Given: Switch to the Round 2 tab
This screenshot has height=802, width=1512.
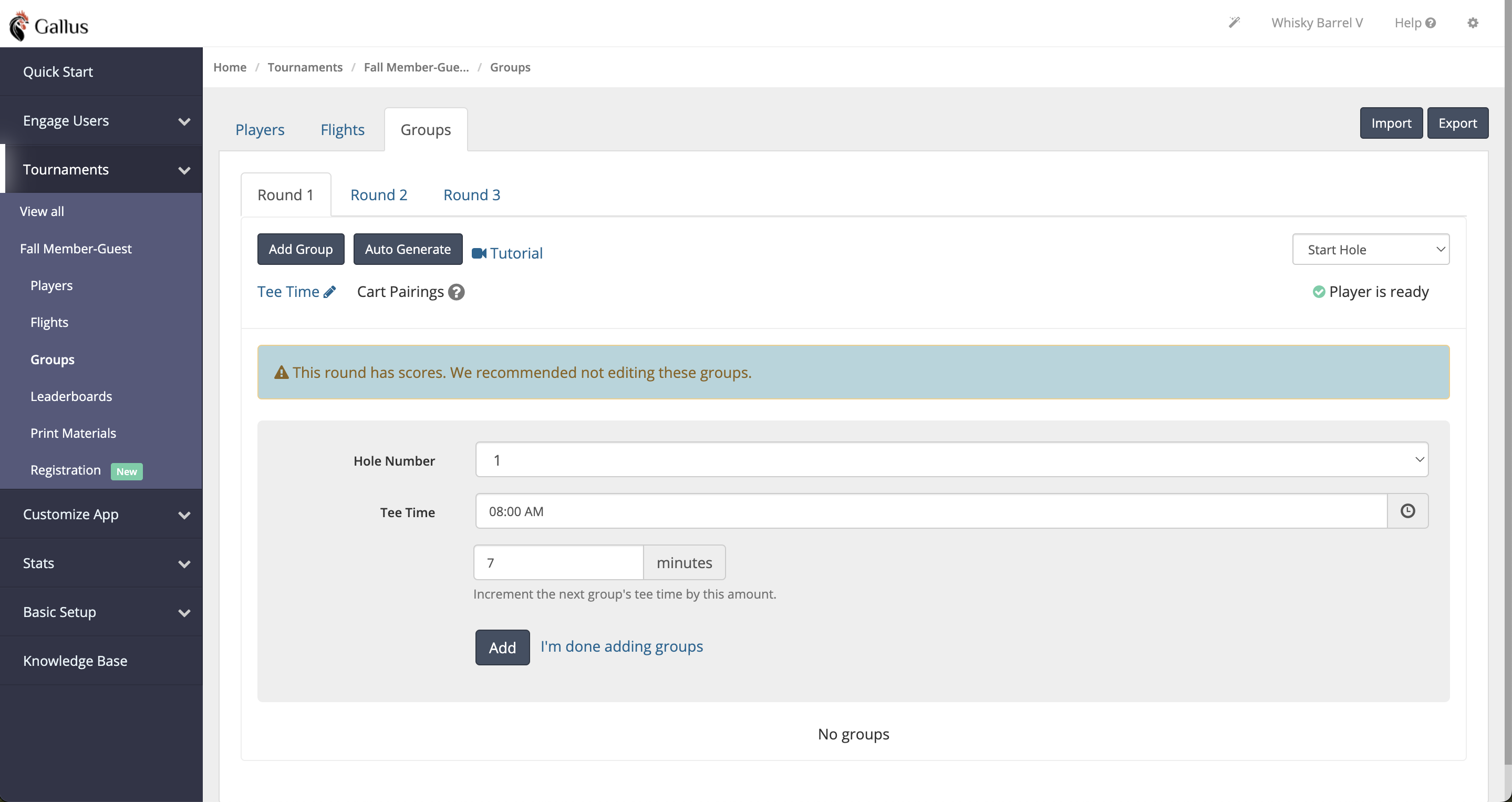Looking at the screenshot, I should [379, 194].
